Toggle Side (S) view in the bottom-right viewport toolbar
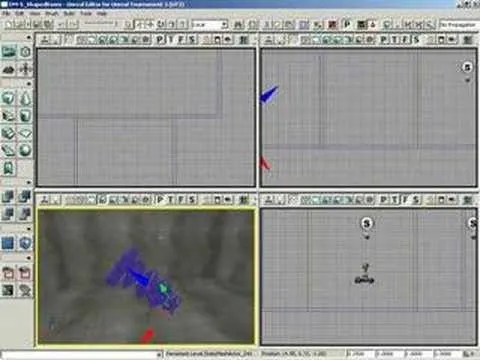This screenshot has width=480, height=360. (x=416, y=200)
